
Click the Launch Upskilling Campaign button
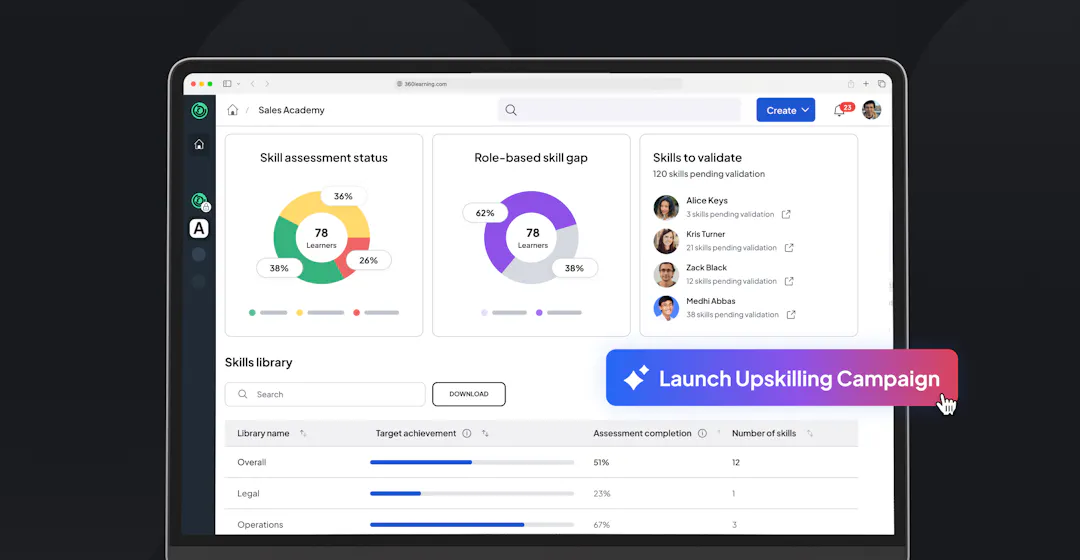click(x=782, y=377)
